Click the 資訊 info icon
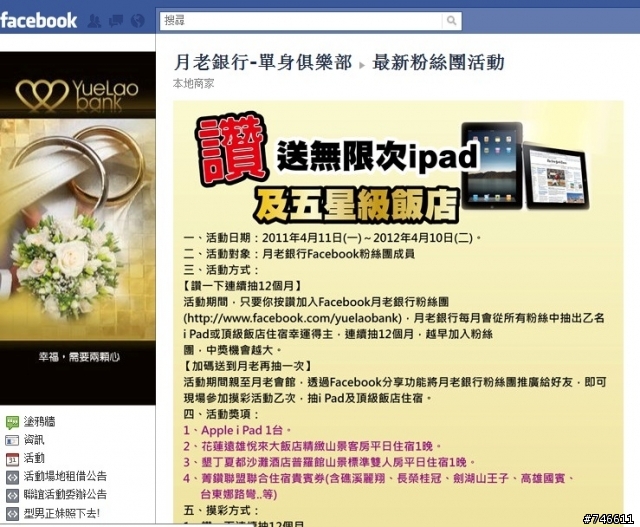The image size is (640, 527). coord(12,440)
